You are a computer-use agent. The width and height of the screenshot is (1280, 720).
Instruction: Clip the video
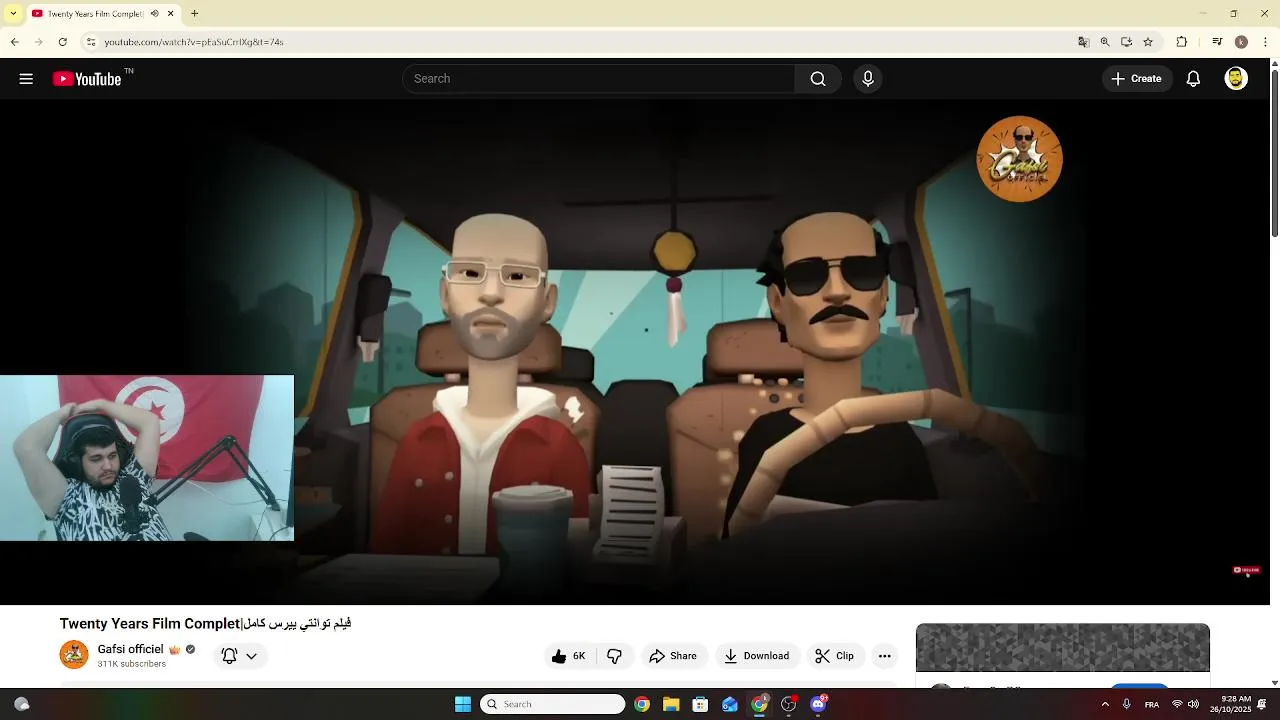pos(835,656)
